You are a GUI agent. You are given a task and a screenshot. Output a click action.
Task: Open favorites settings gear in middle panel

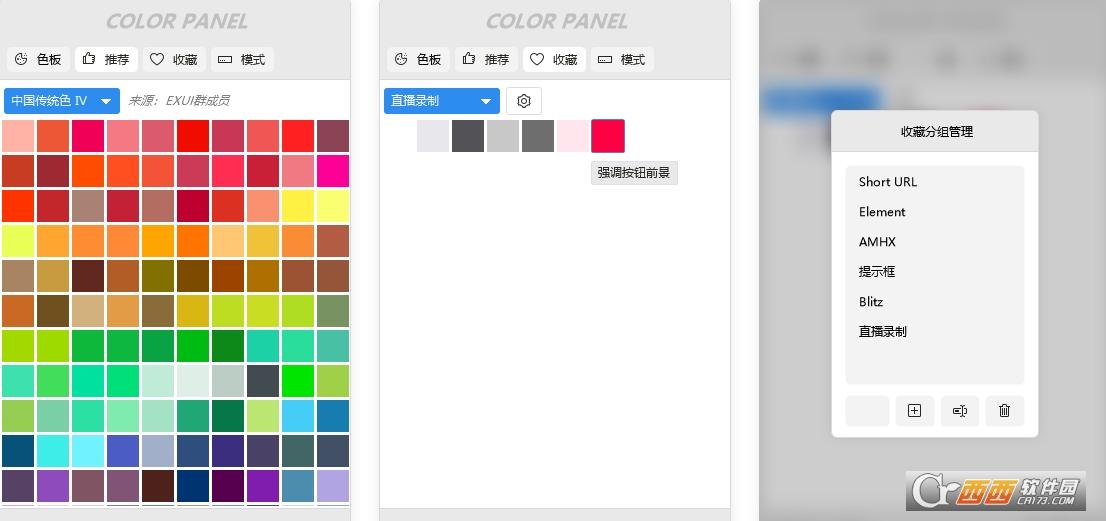(523, 101)
